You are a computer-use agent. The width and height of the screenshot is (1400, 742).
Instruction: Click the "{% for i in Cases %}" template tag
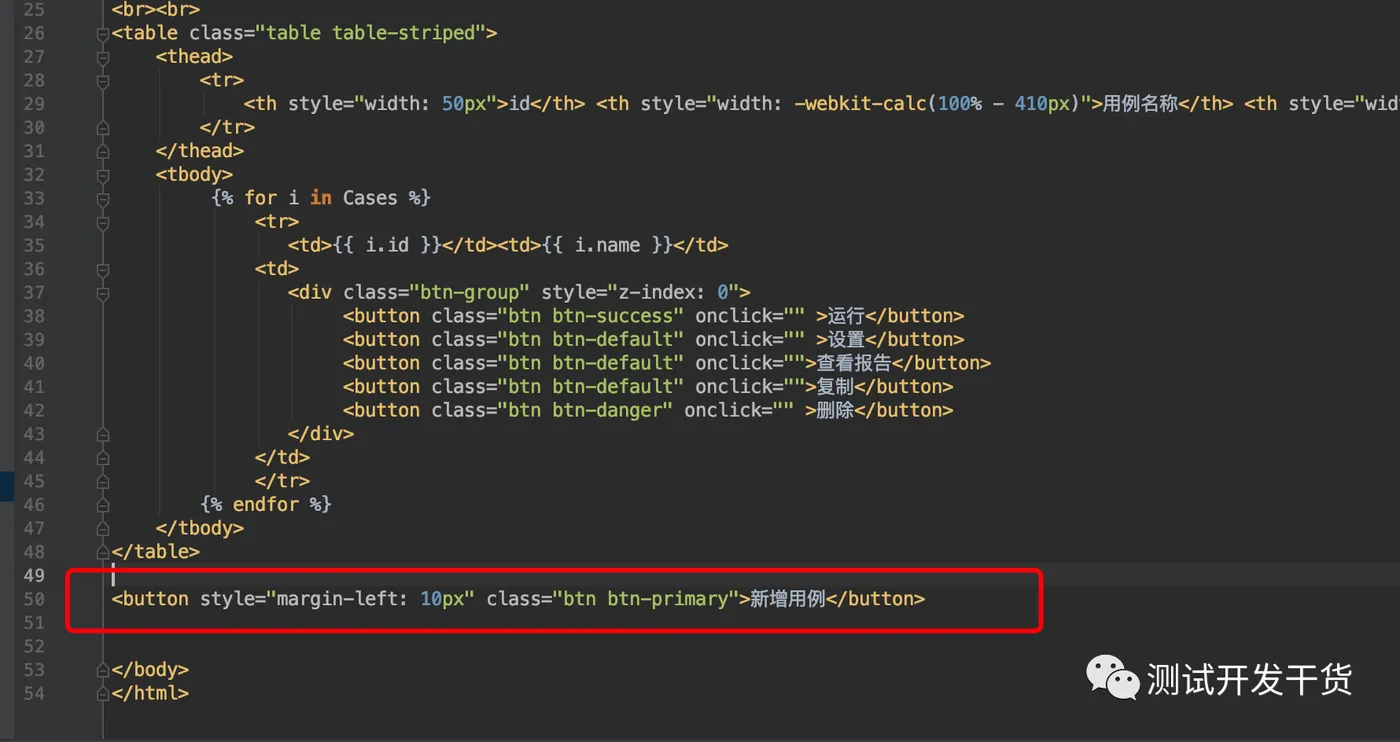click(x=321, y=198)
